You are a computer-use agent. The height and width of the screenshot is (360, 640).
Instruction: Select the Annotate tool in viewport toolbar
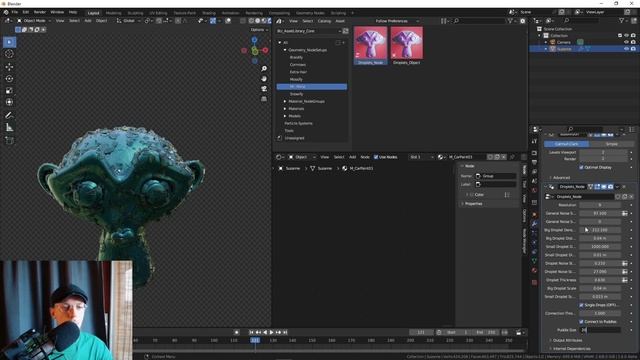pos(9,116)
